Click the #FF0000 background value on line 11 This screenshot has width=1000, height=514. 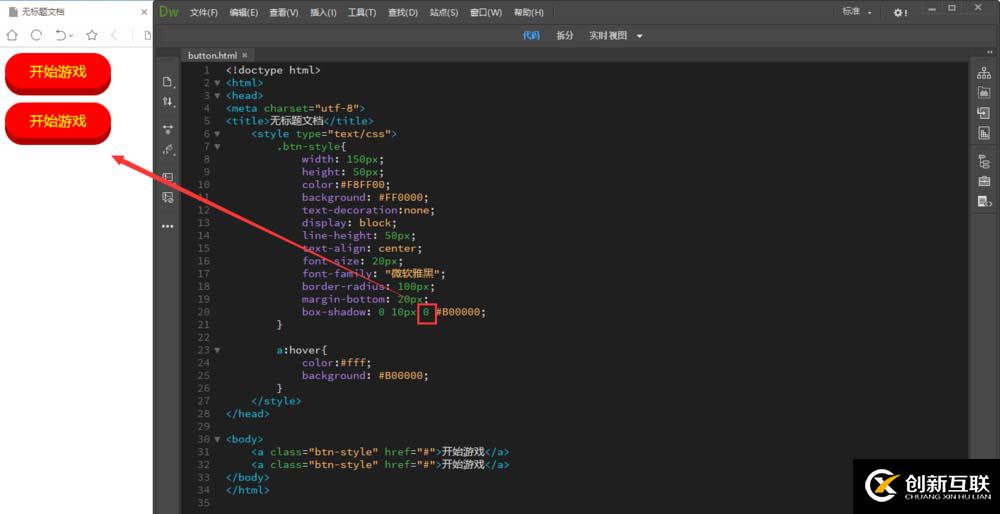402,197
